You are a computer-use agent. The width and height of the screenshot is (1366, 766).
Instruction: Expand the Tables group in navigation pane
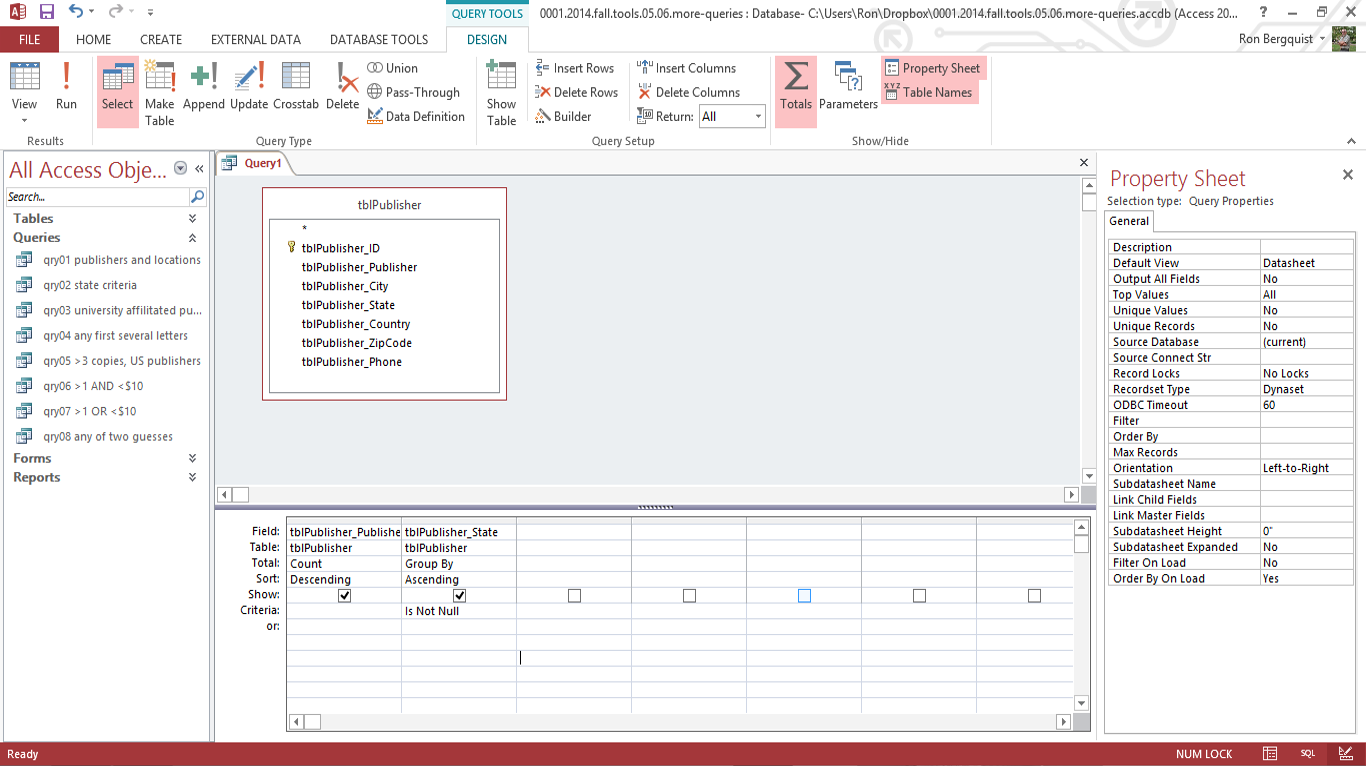click(x=192, y=218)
